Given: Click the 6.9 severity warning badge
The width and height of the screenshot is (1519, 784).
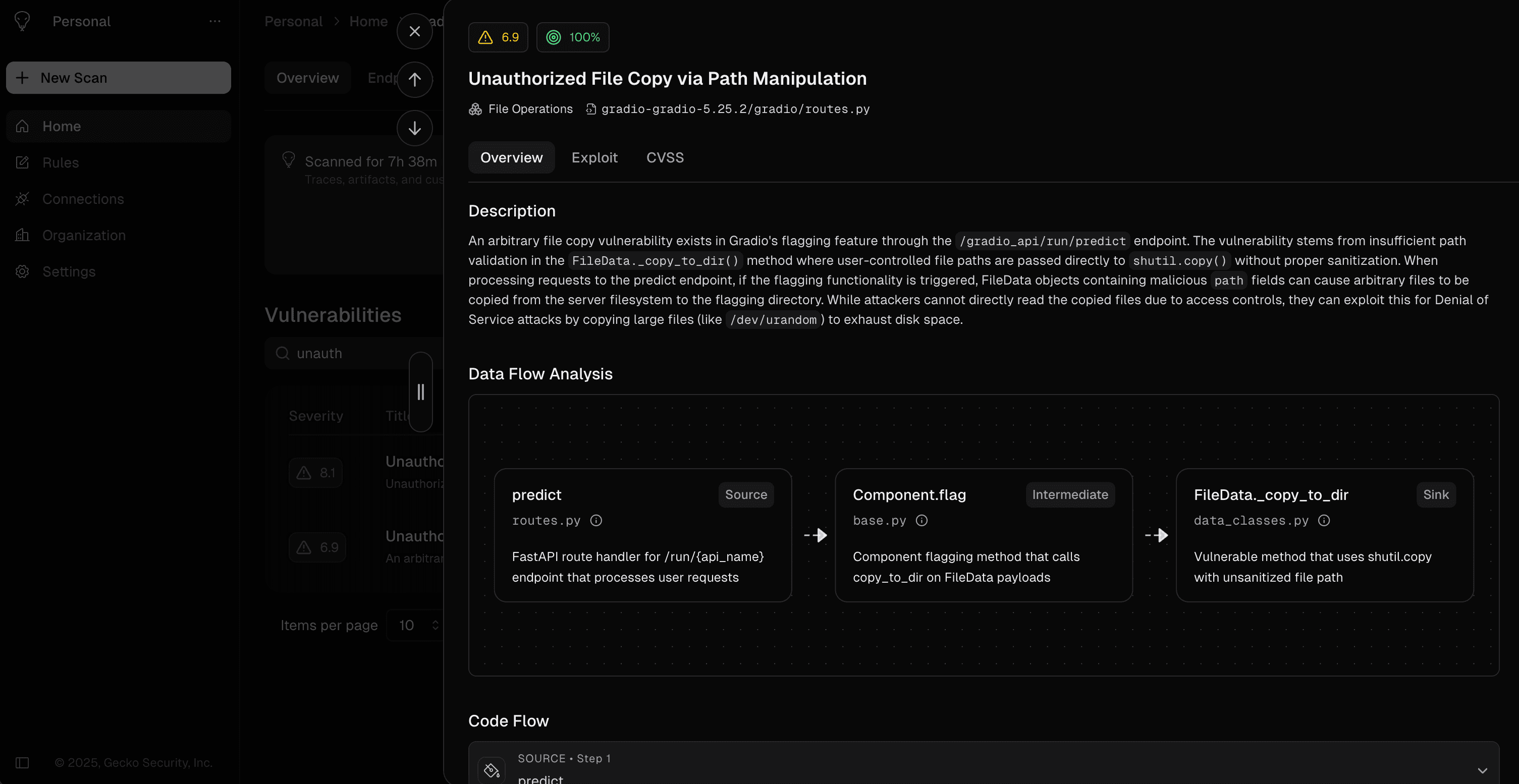Looking at the screenshot, I should pos(498,37).
